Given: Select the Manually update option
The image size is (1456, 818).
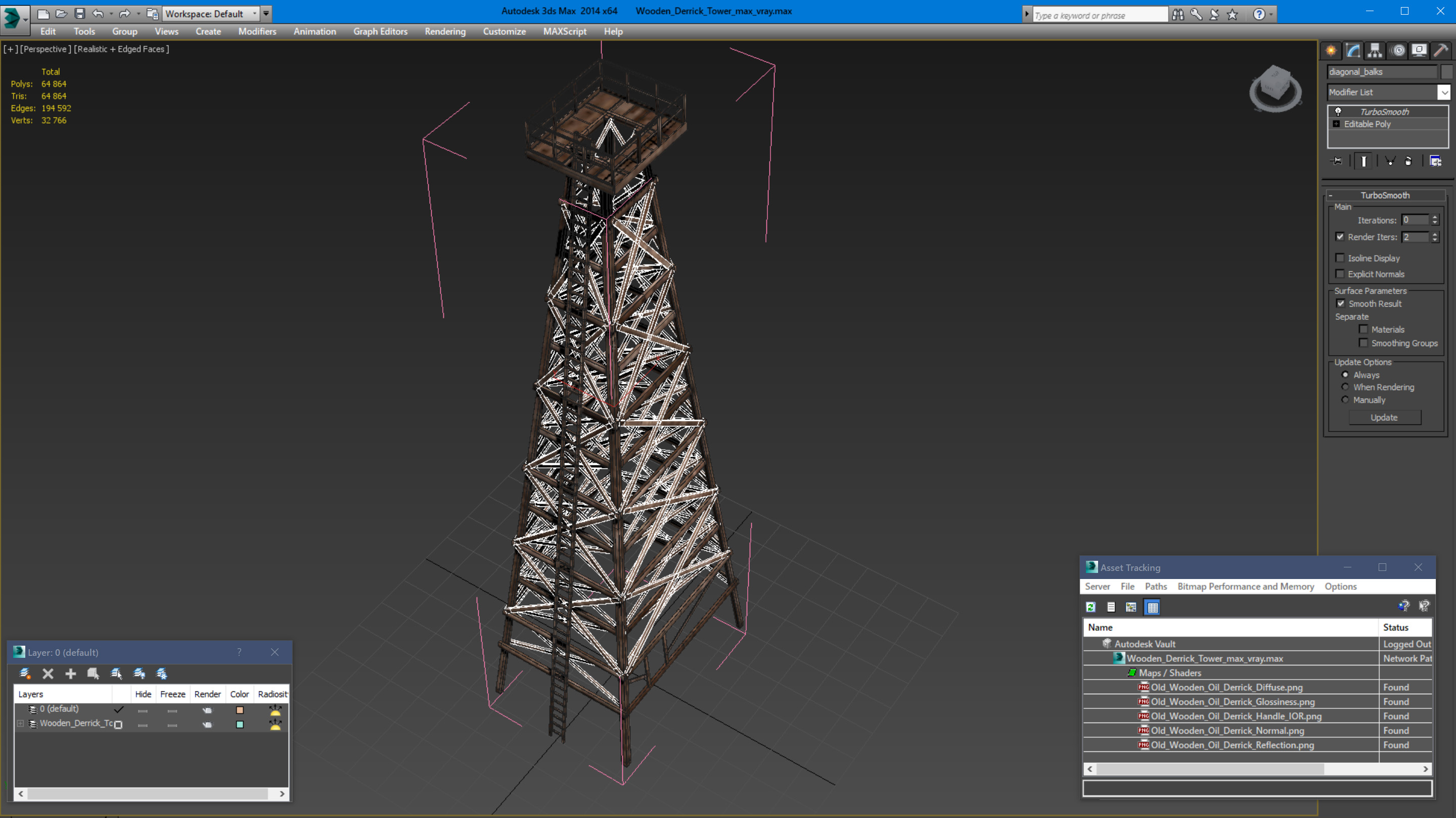Looking at the screenshot, I should pos(1345,399).
